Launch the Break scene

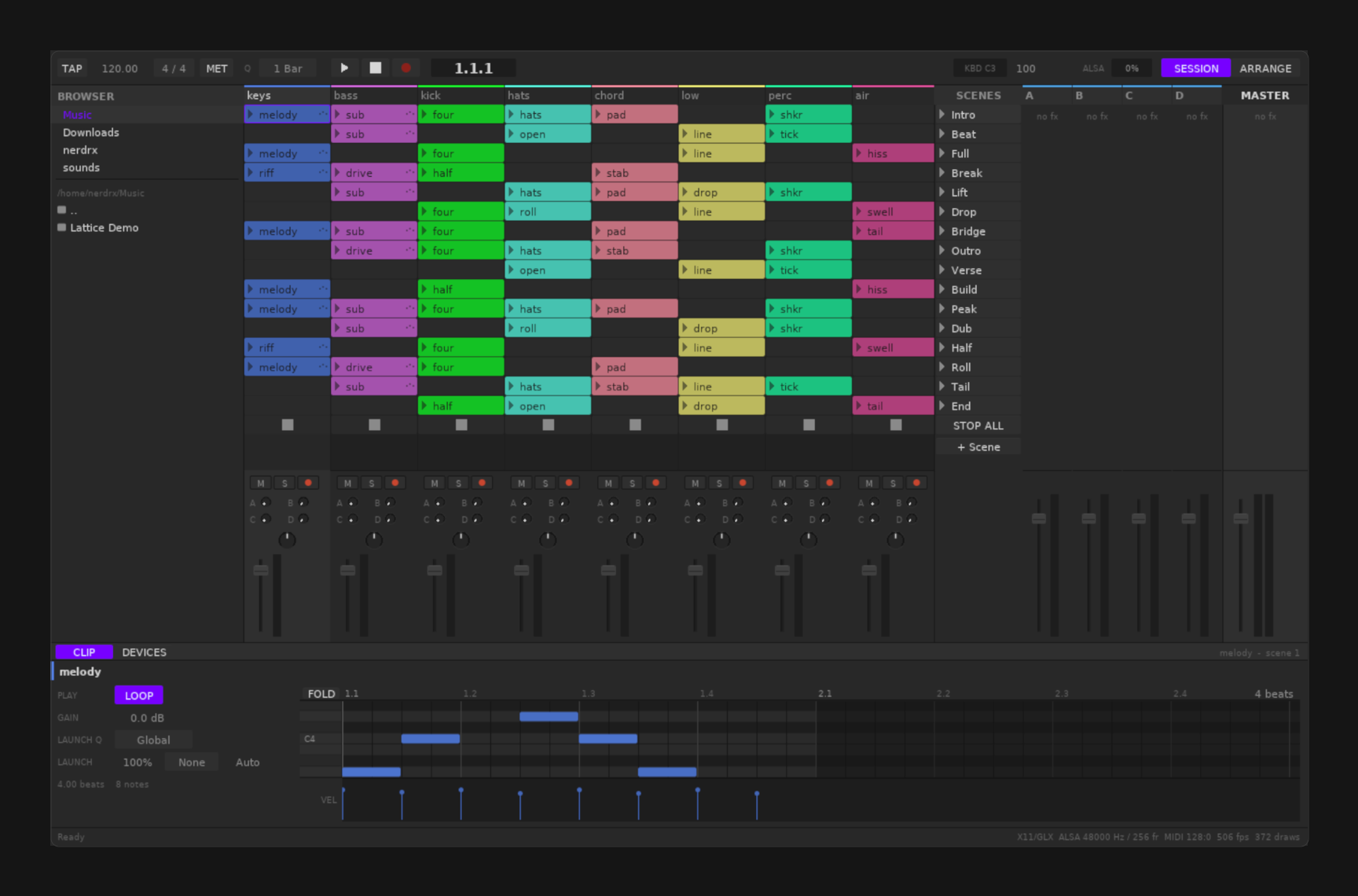pyautogui.click(x=942, y=173)
